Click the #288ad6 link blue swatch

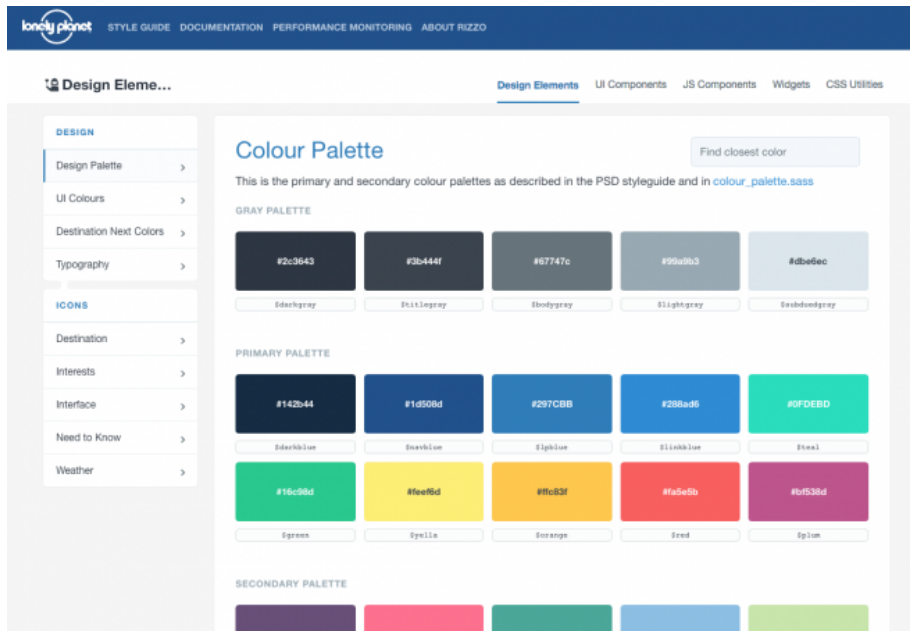click(x=680, y=404)
